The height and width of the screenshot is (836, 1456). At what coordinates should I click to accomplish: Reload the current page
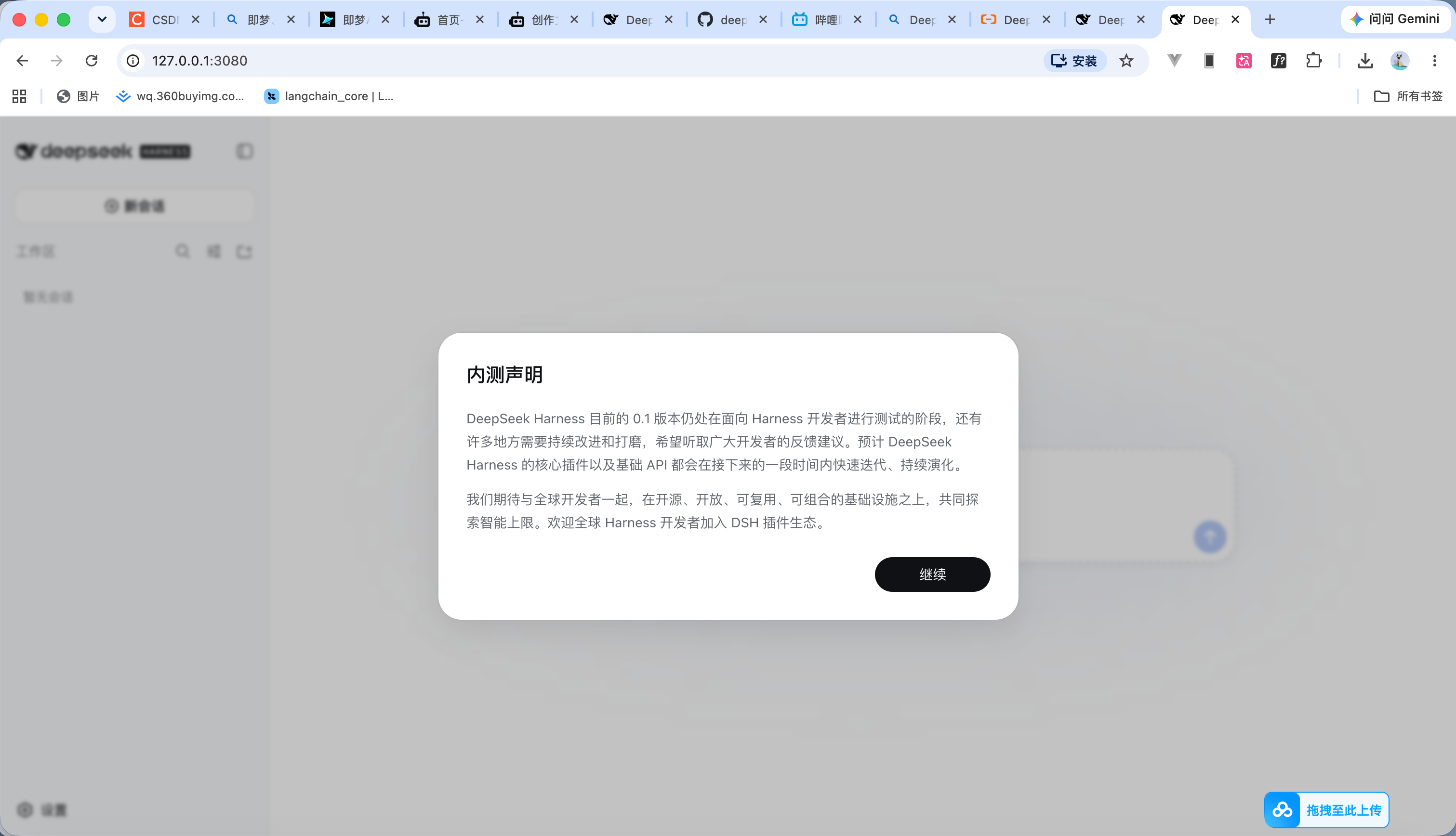point(92,61)
